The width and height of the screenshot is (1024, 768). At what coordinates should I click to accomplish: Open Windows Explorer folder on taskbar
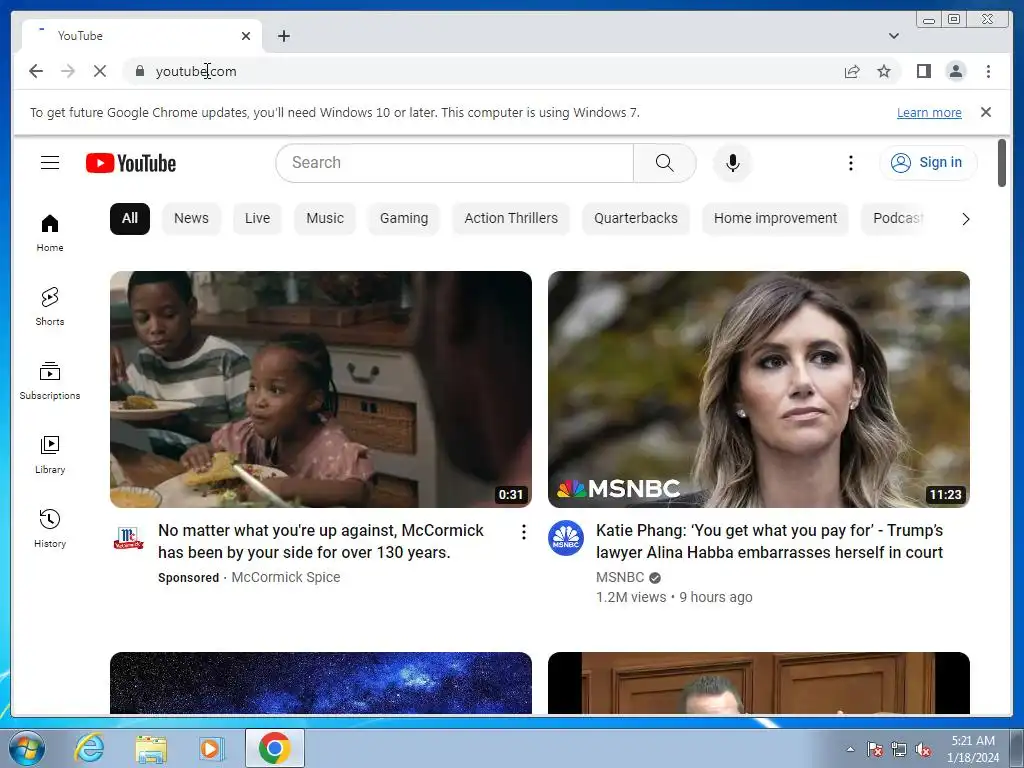(x=151, y=749)
